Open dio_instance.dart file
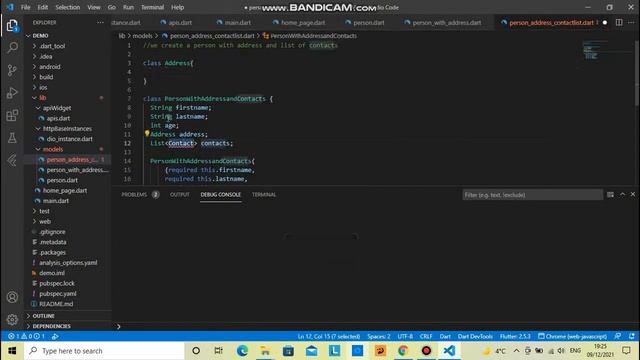This screenshot has height=360, width=640. [69, 139]
